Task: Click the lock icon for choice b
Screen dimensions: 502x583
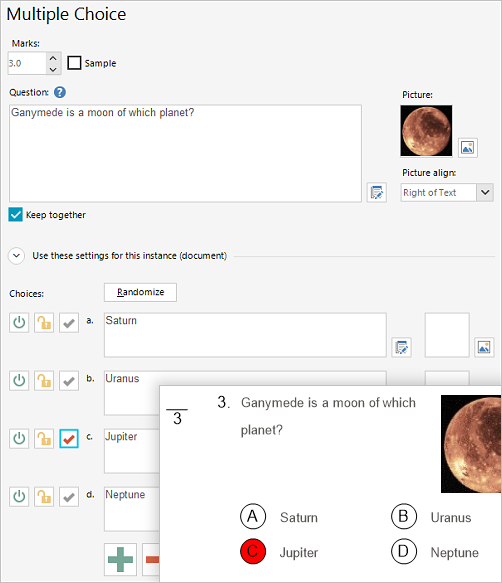Action: (44, 381)
